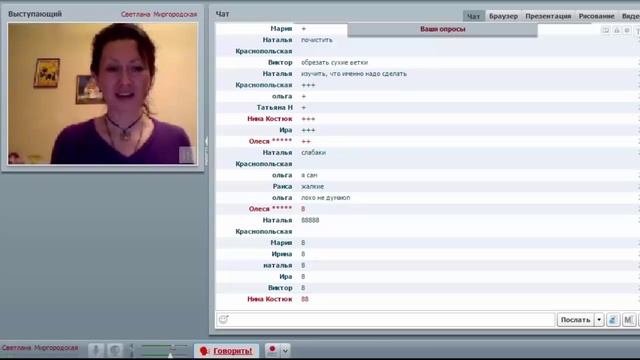
Task: Adjust the lower triangle level slider
Action: pos(170,356)
